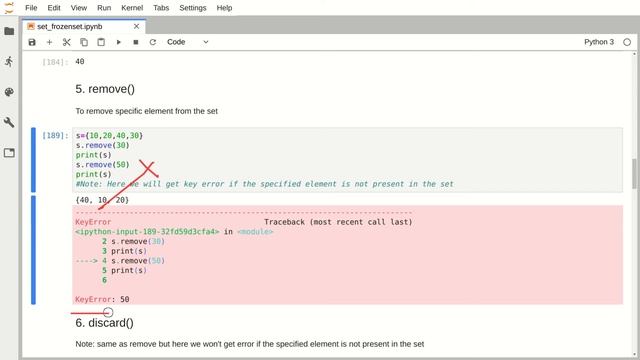The height and width of the screenshot is (360, 640).
Task: Click the discard() note about no error text
Action: (249, 344)
